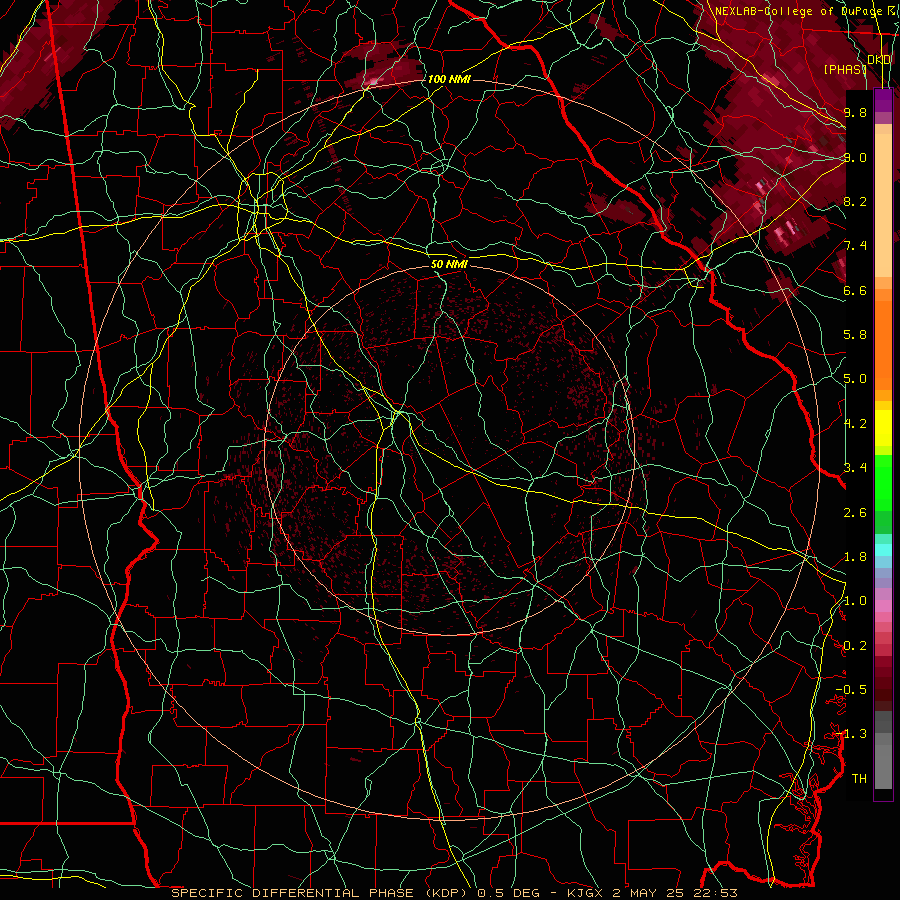Select the 8.2 legend value
The height and width of the screenshot is (900, 900).
pos(855,201)
